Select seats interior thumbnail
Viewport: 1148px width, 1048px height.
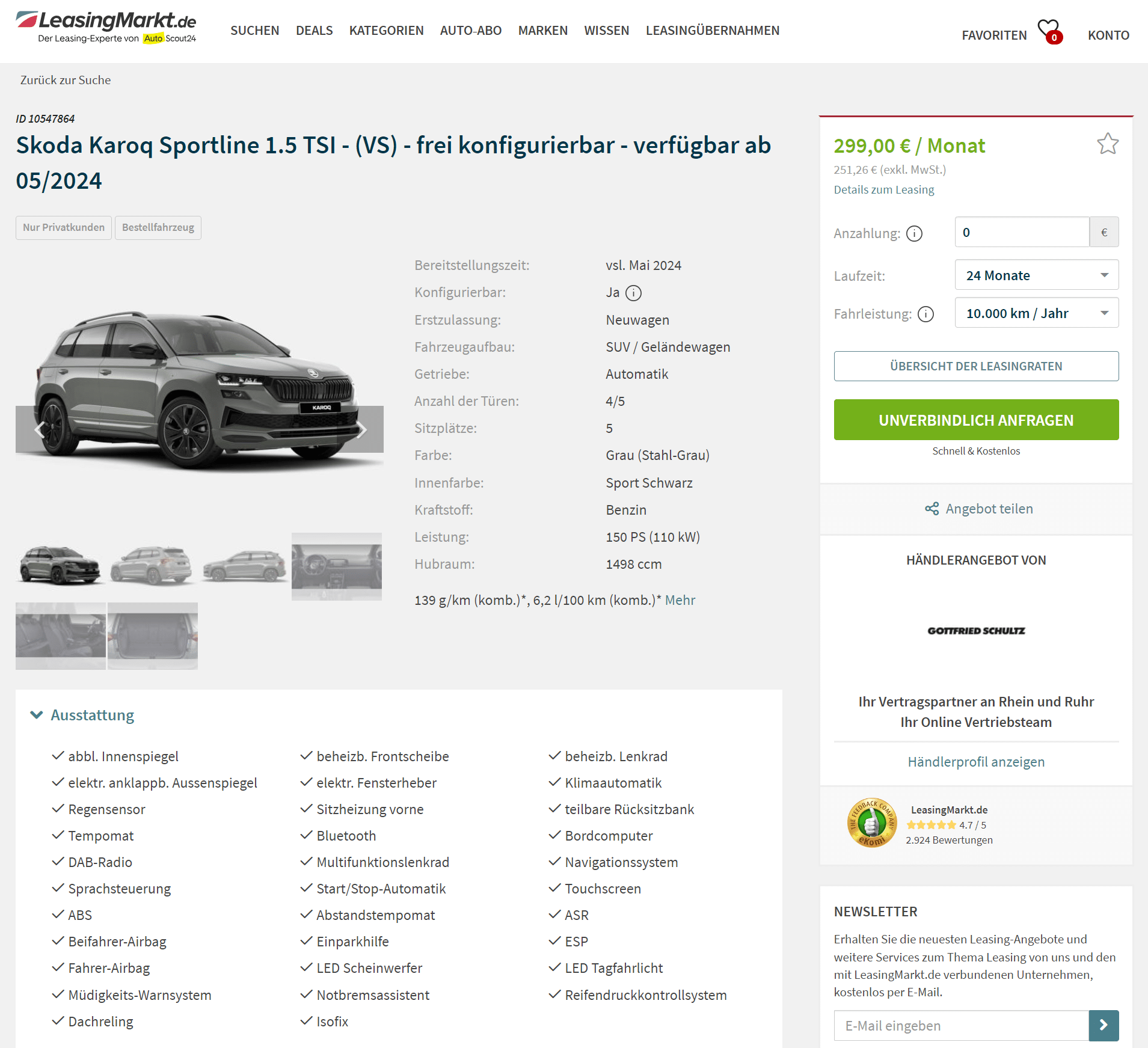60,636
